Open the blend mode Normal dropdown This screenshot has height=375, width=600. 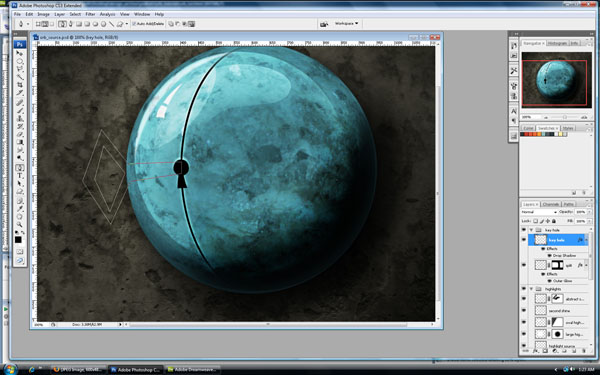(539, 212)
